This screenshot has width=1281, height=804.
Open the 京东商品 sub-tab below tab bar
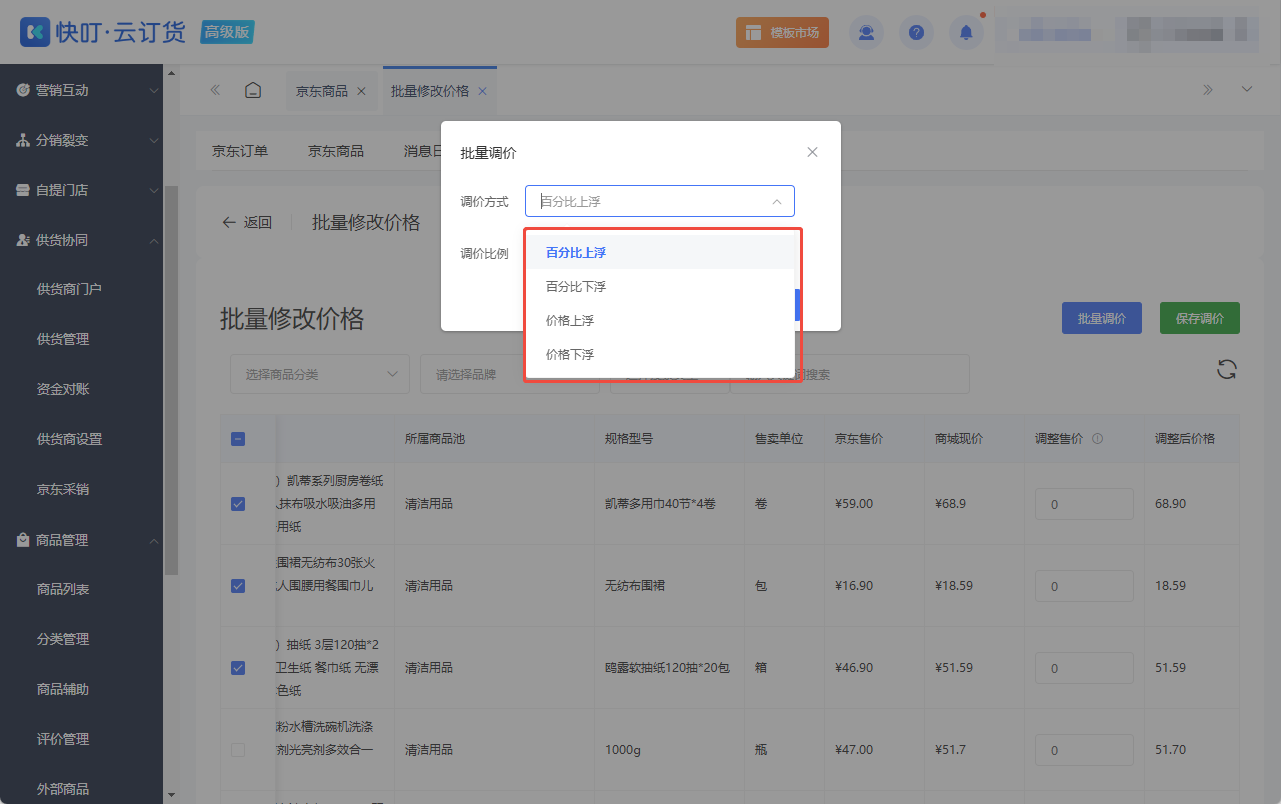coord(336,151)
